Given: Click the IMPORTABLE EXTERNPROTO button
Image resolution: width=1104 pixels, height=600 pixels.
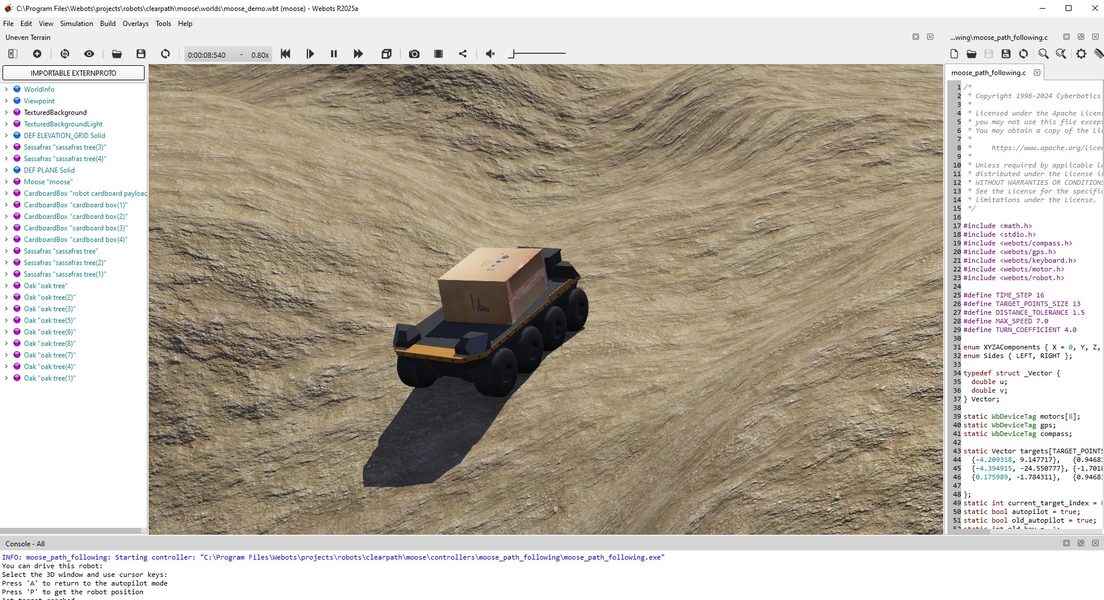Looking at the screenshot, I should tap(73, 73).
